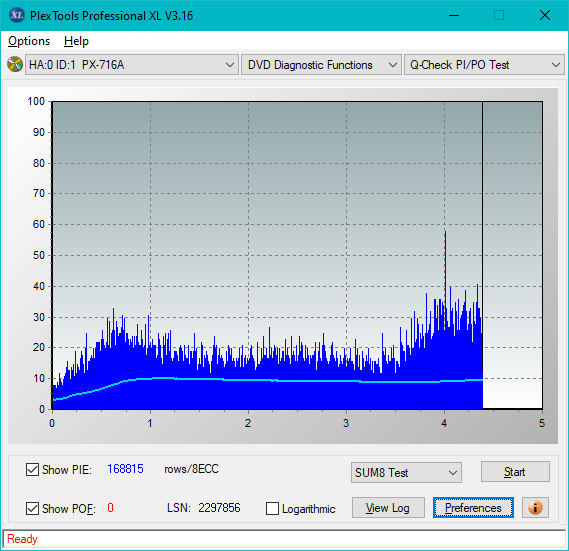The image size is (569, 551).
Task: Click the PlexTools XL logo in title bar
Action: pyautogui.click(x=17, y=15)
